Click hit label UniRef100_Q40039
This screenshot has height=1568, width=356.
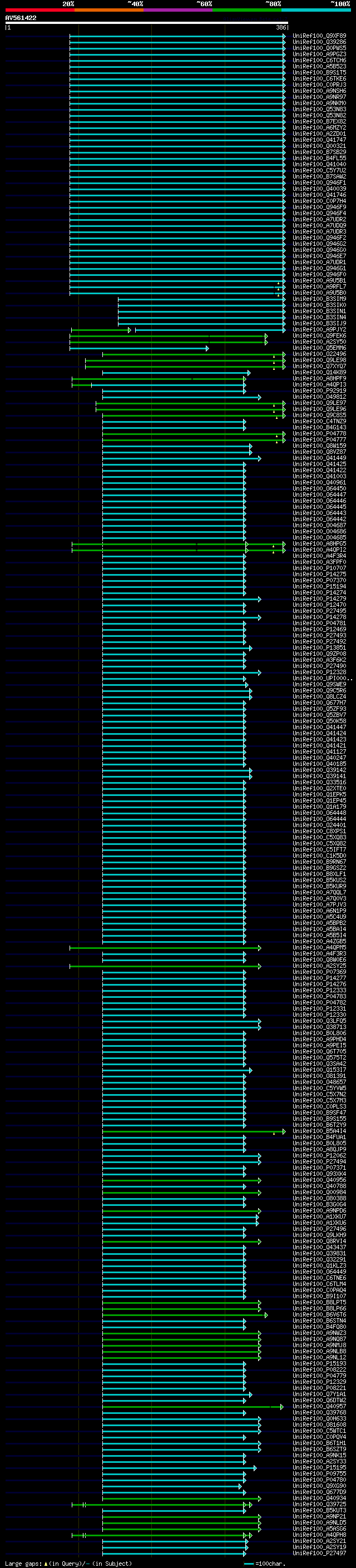(319, 189)
